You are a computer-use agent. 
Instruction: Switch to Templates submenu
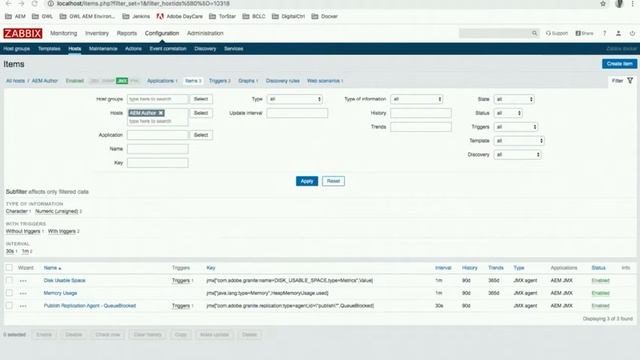pyautogui.click(x=49, y=49)
